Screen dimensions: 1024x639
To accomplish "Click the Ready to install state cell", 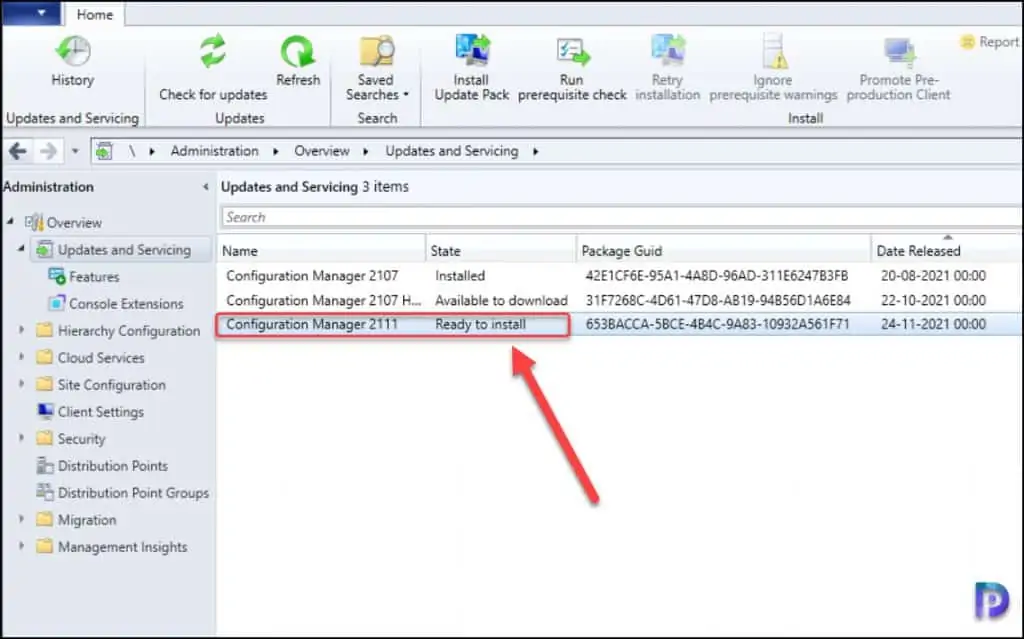I will (x=481, y=324).
